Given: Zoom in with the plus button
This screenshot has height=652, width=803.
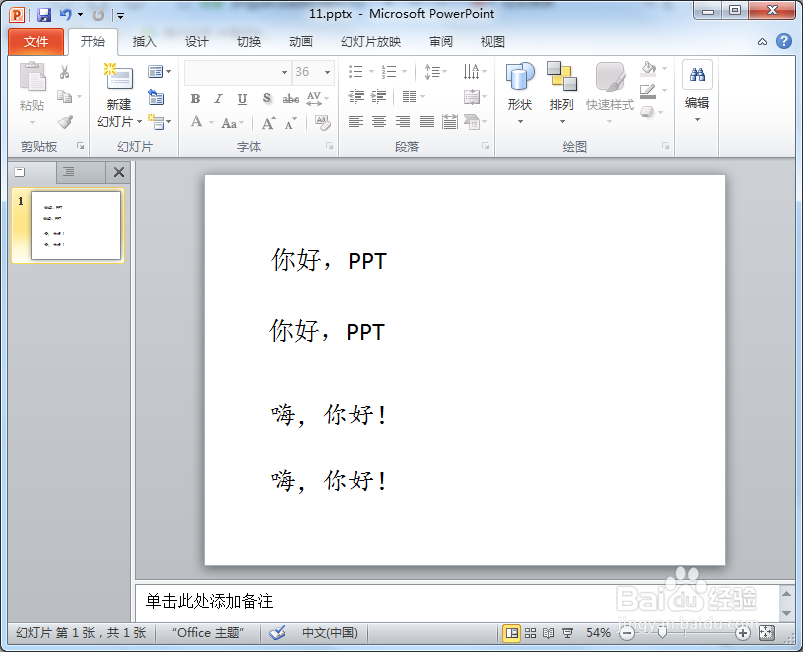Looking at the screenshot, I should click(743, 634).
